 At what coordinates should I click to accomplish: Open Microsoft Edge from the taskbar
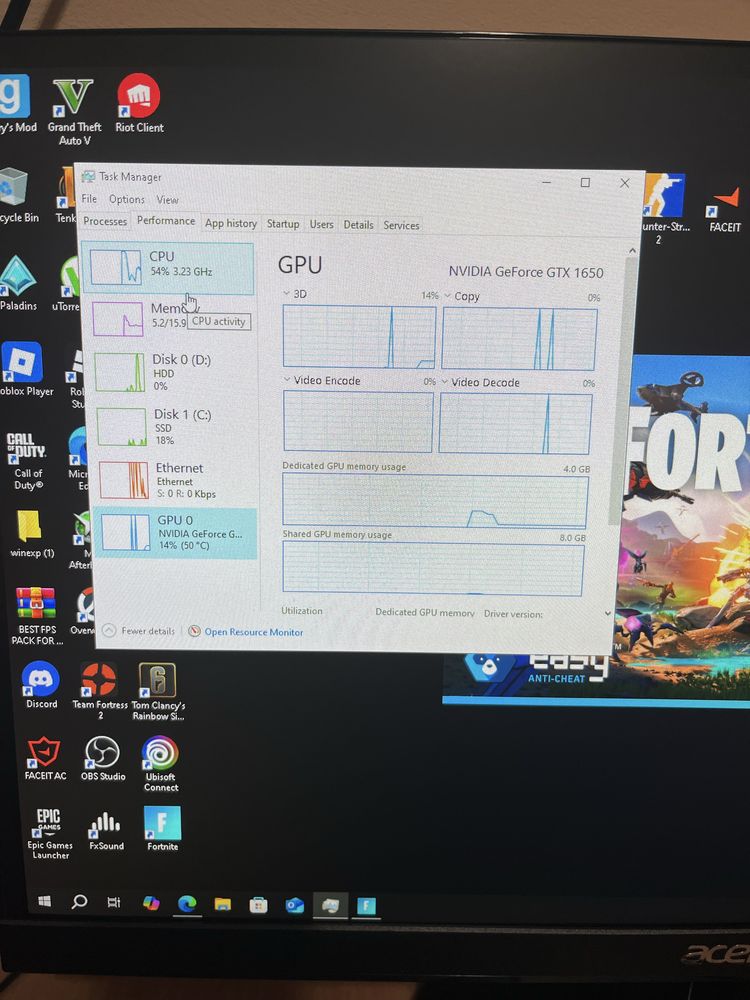(x=187, y=904)
